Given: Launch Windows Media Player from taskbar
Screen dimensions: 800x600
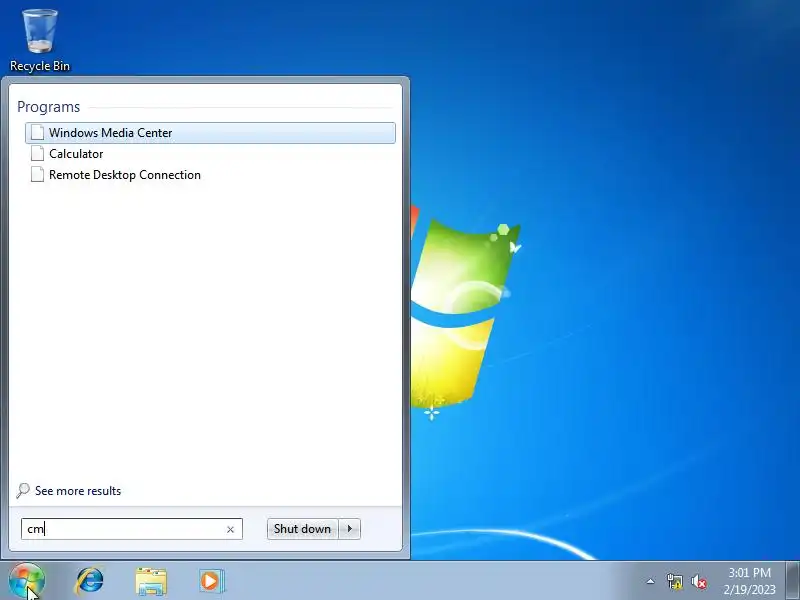Looking at the screenshot, I should [x=211, y=581].
